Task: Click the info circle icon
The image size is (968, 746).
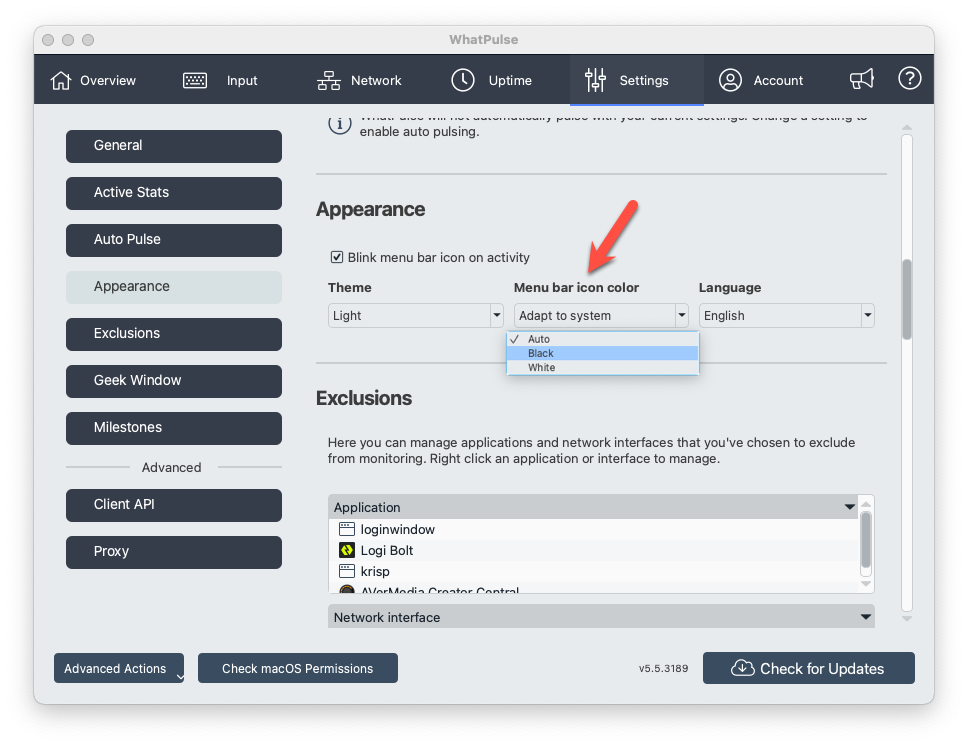Action: click(340, 124)
